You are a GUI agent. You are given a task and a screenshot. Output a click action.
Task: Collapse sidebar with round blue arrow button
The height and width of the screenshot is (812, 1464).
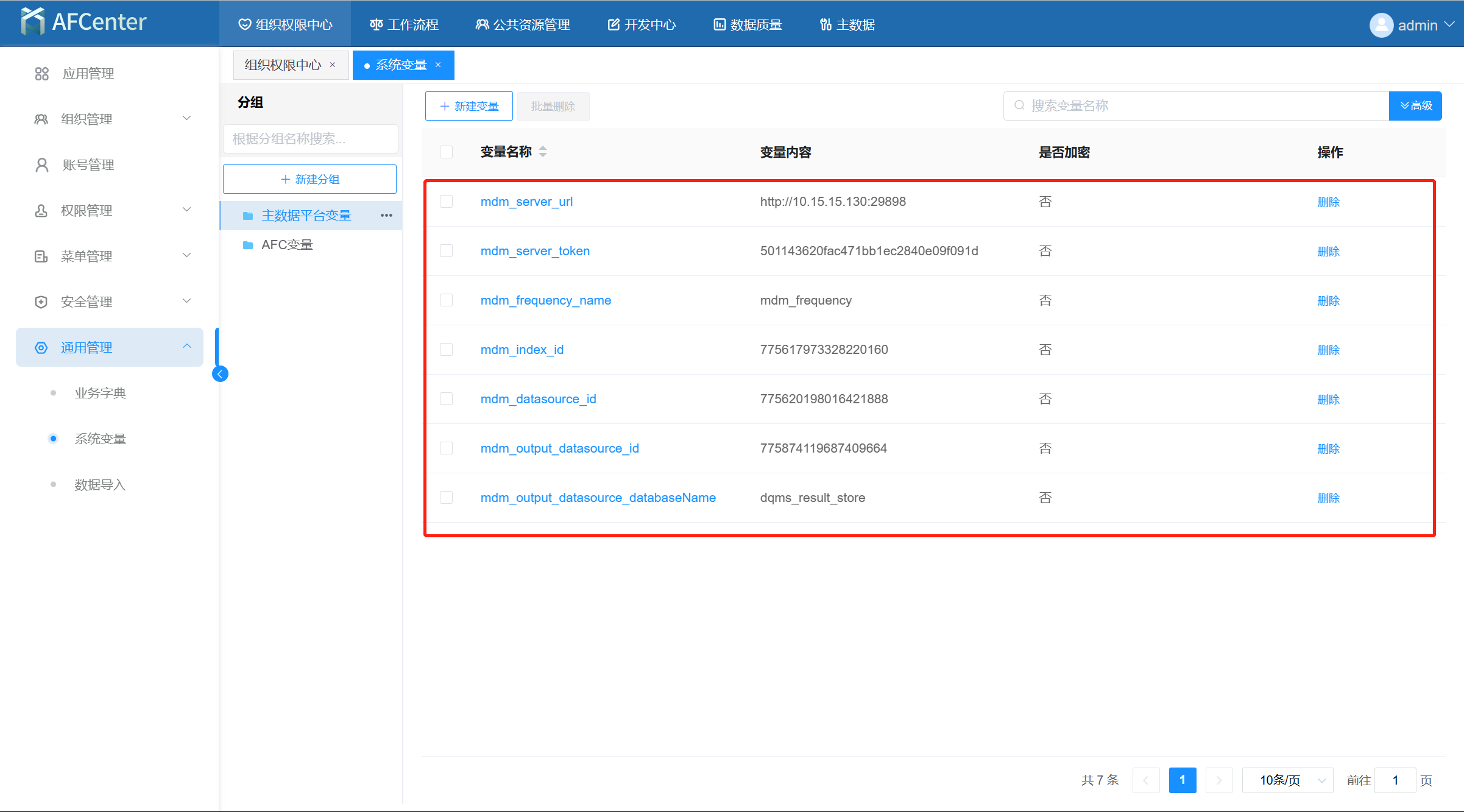[220, 374]
